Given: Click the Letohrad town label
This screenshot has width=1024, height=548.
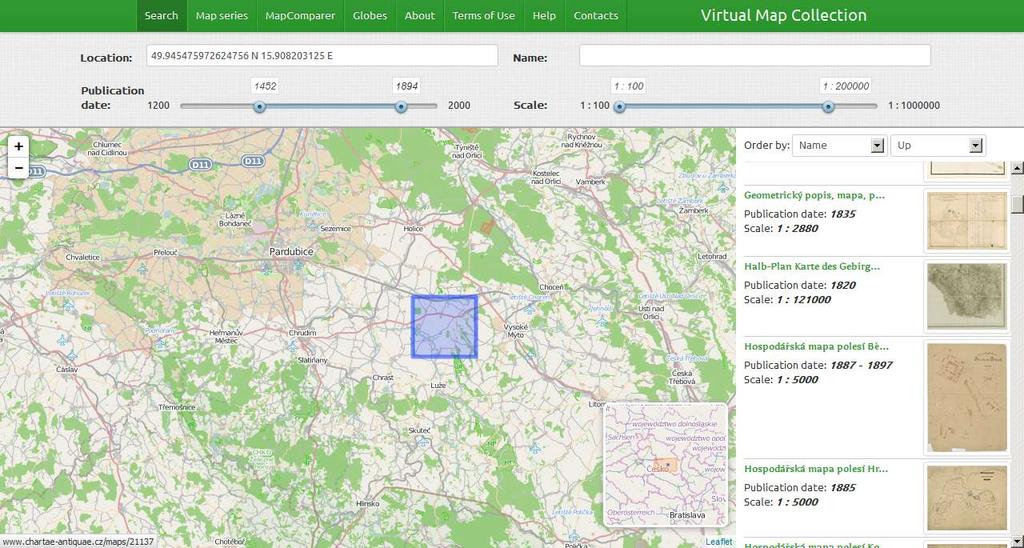Looking at the screenshot, I should (x=712, y=257).
